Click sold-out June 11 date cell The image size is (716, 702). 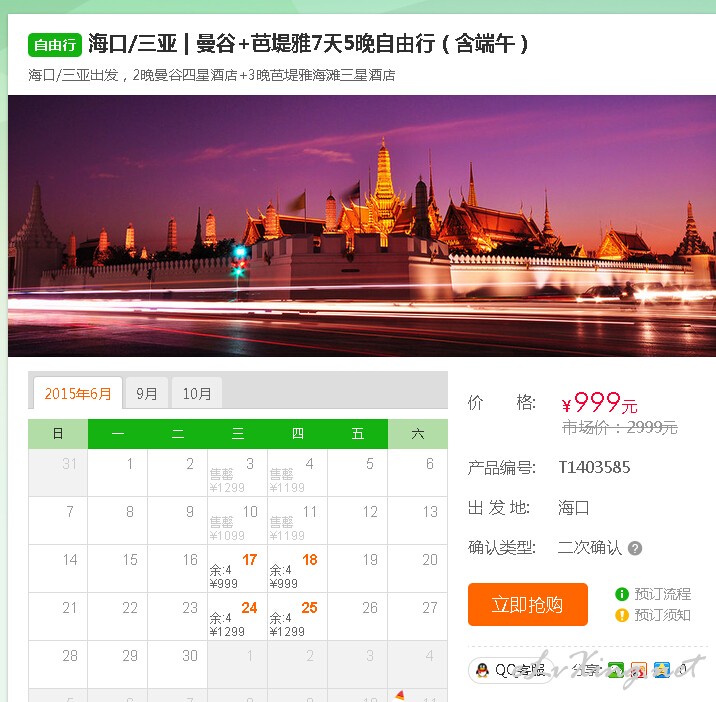297,521
